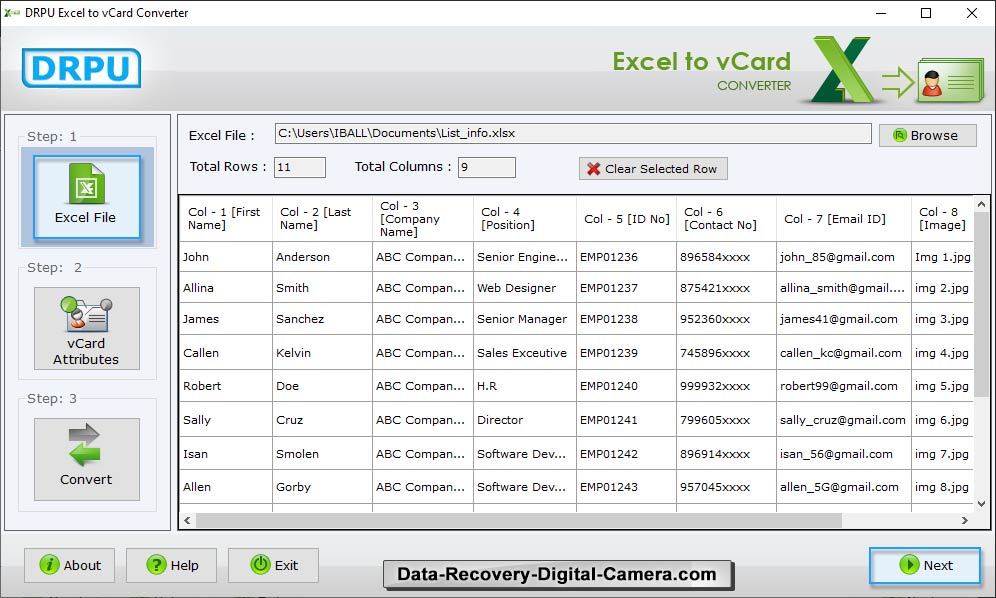Image resolution: width=996 pixels, height=598 pixels.
Task: Click the Sales Exceutive position cell
Action: click(525, 353)
